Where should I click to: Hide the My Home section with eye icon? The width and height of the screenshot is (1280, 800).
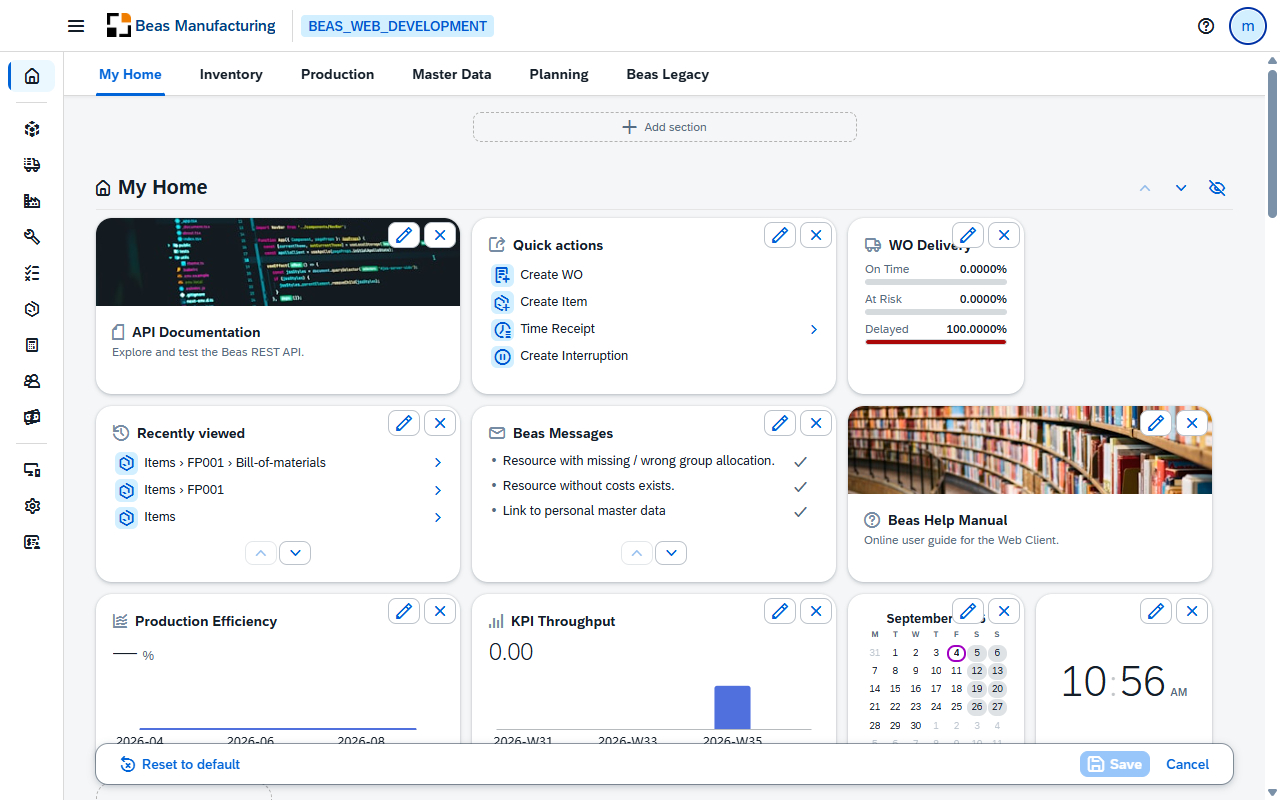(x=1217, y=188)
